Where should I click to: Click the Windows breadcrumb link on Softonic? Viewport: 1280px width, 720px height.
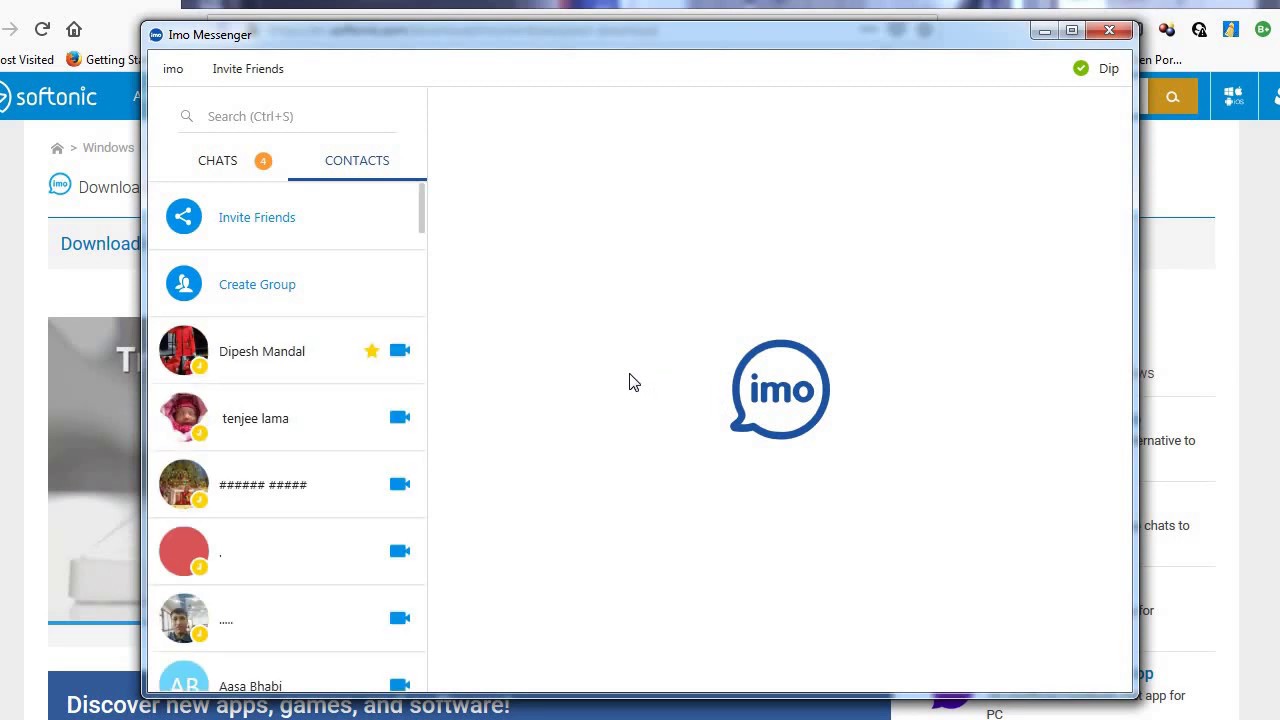pos(108,148)
